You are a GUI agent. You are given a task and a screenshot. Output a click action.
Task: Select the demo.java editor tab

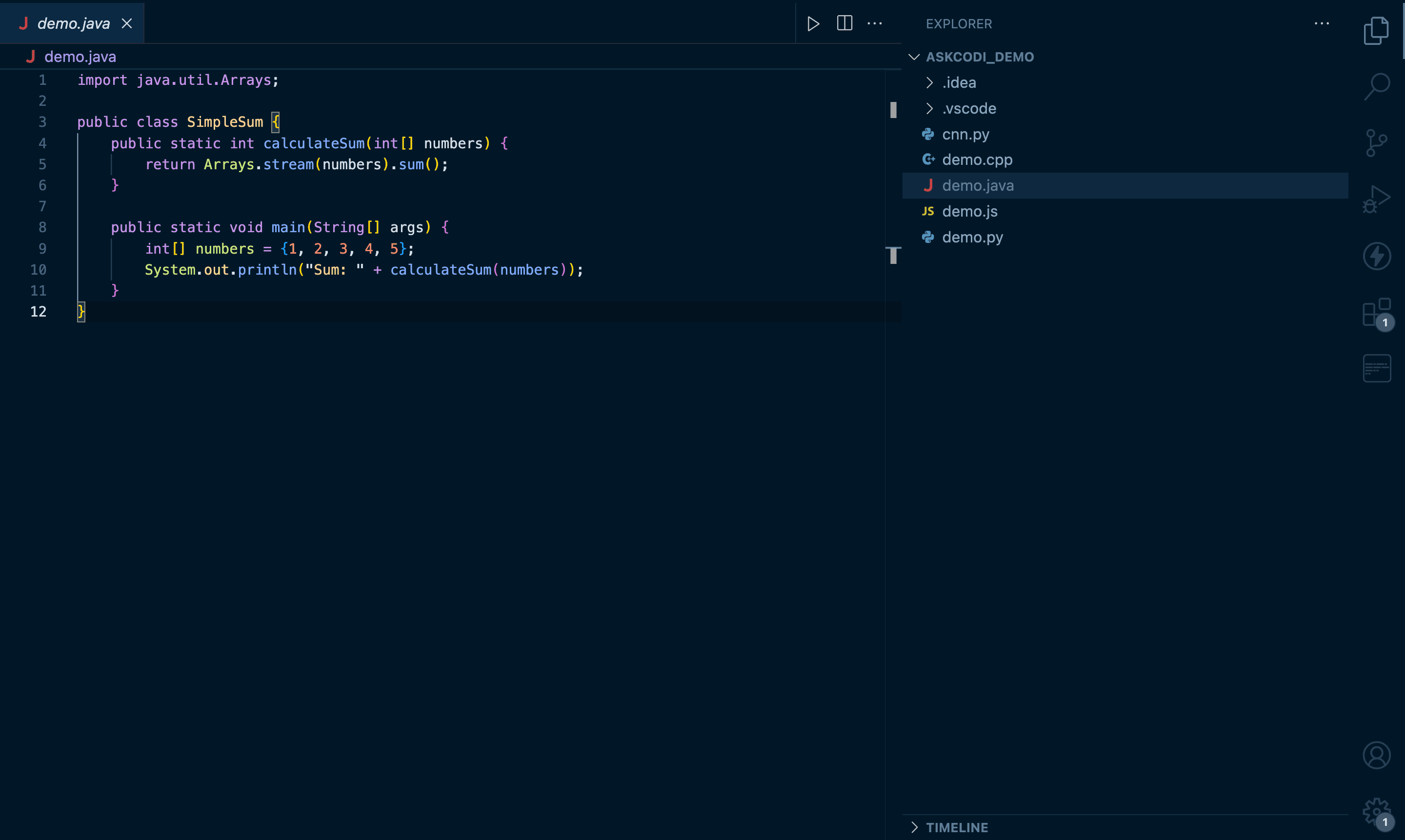pos(73,23)
